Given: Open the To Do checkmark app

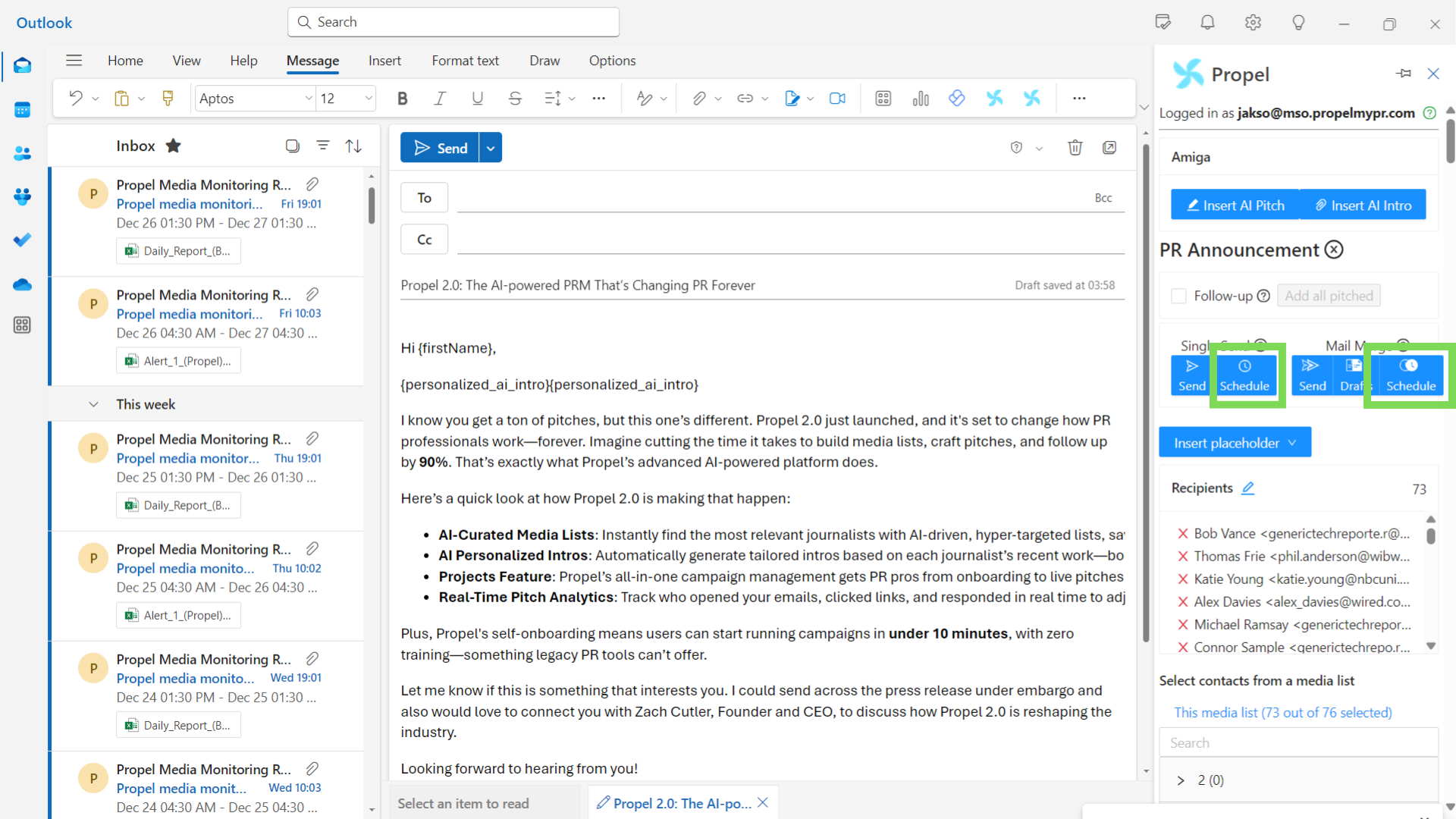Looking at the screenshot, I should click(22, 240).
